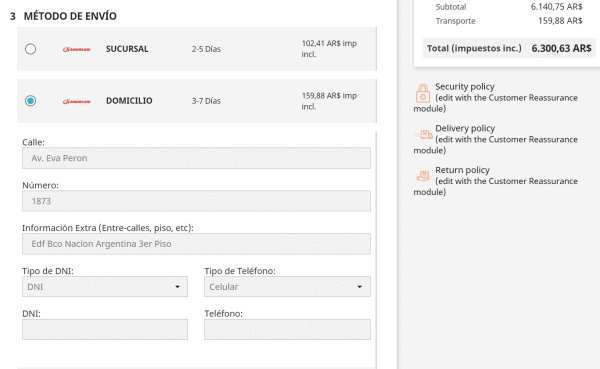This screenshot has height=369, width=600.
Task: Focus the Número input field
Action: 196,201
